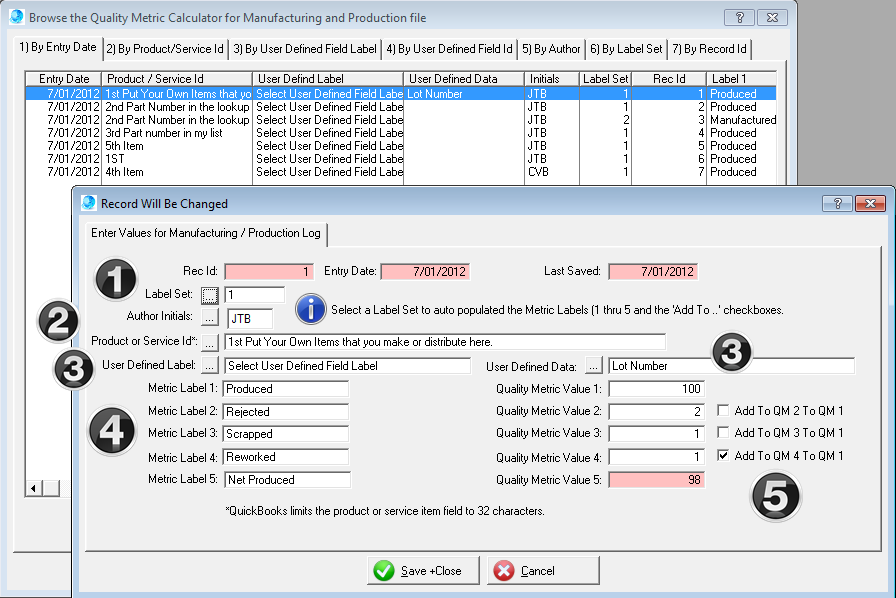
Task: Open the Product or Service Id lookup
Action: point(209,342)
